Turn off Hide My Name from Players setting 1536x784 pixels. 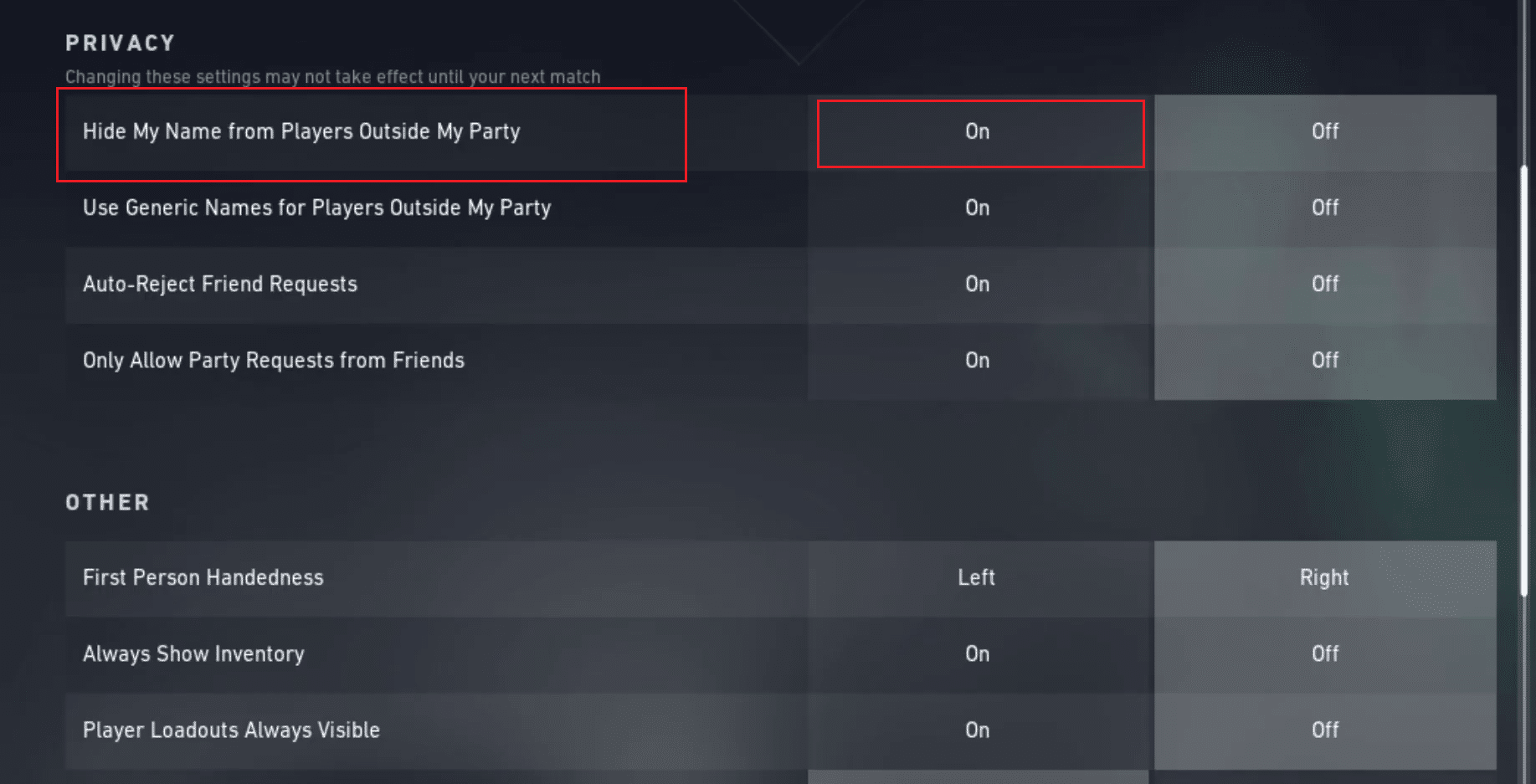1324,132
